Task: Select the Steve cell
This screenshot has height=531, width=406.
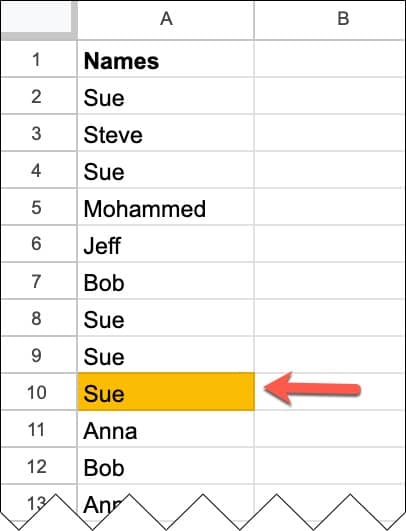Action: (x=166, y=133)
